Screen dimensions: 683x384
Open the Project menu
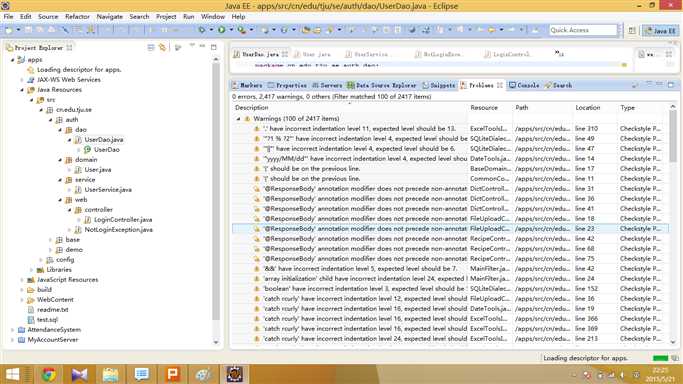(x=166, y=17)
